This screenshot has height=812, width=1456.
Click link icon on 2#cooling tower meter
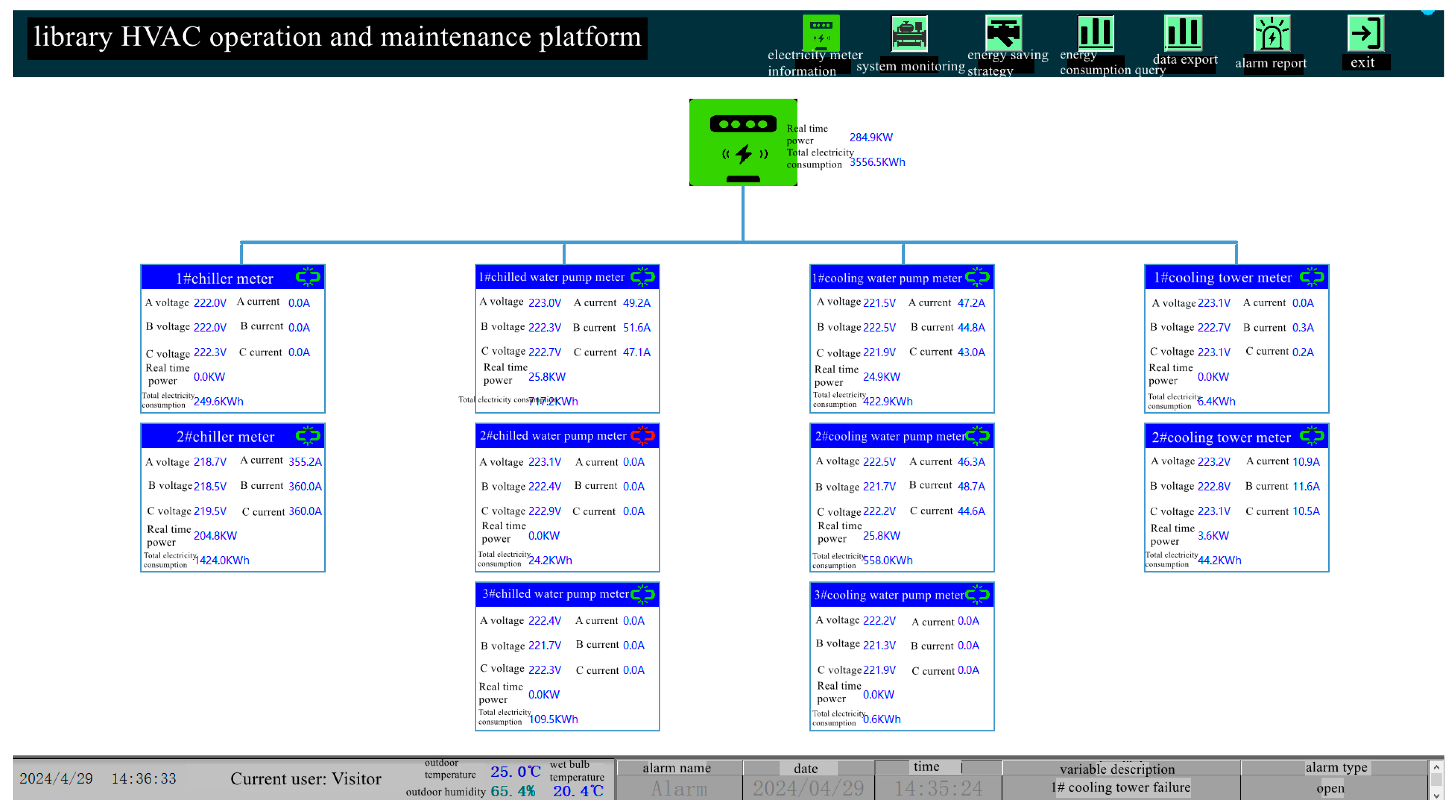[1311, 436]
